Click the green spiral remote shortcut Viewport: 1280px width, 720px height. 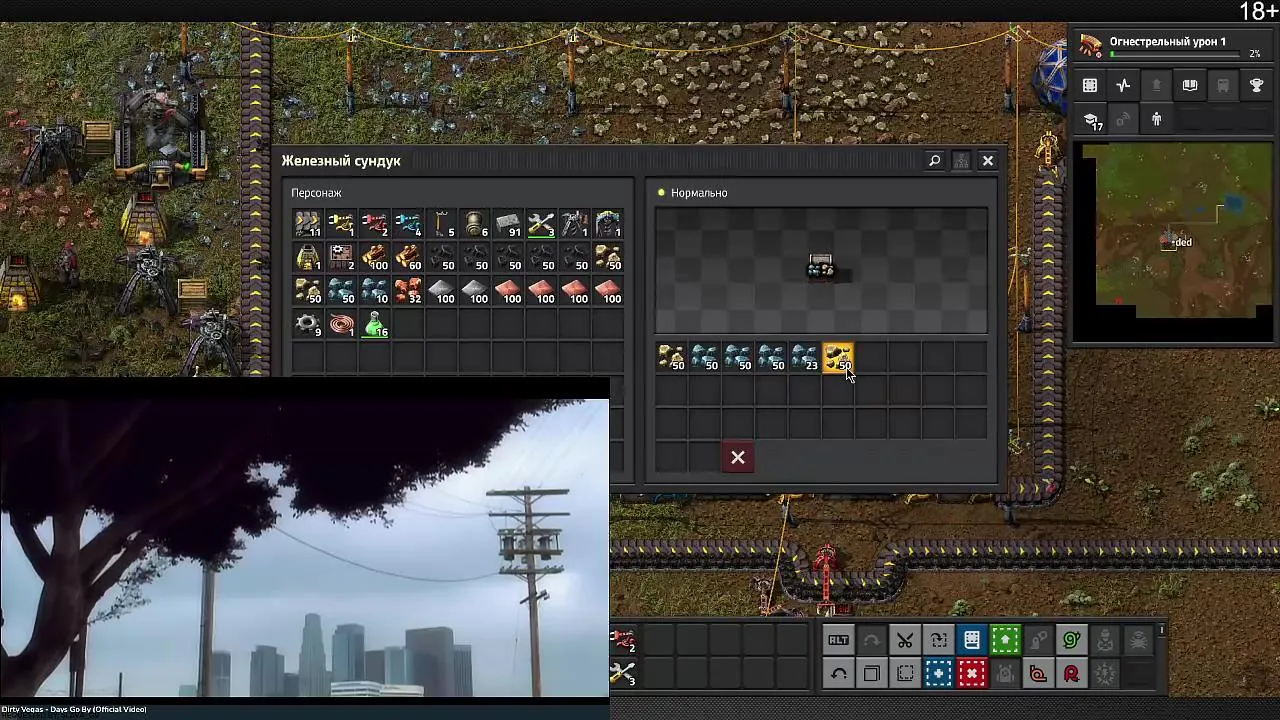(x=1072, y=640)
